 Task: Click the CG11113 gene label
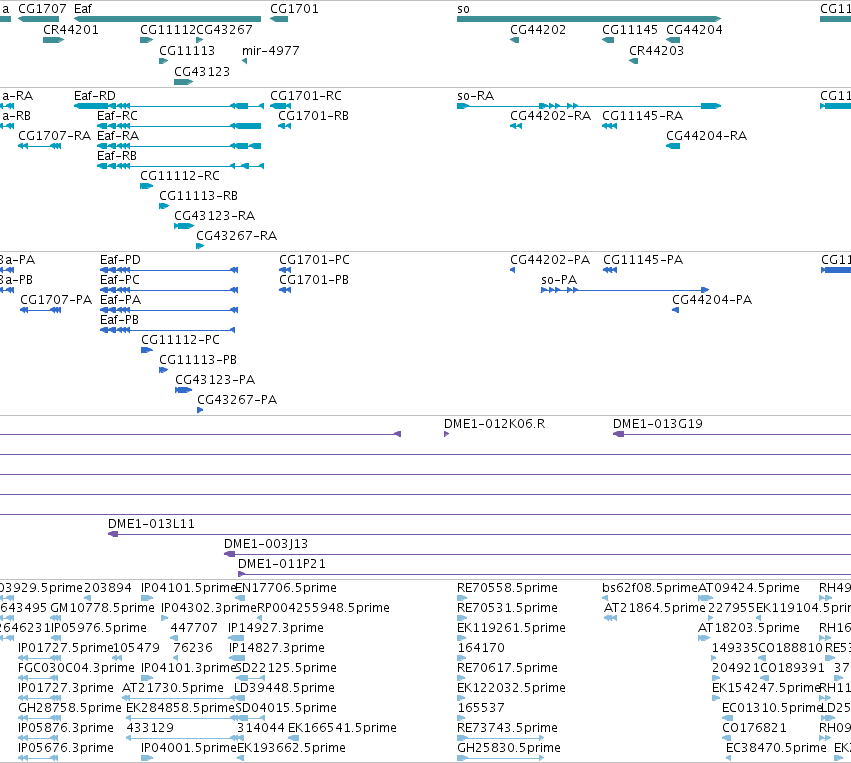(x=187, y=51)
